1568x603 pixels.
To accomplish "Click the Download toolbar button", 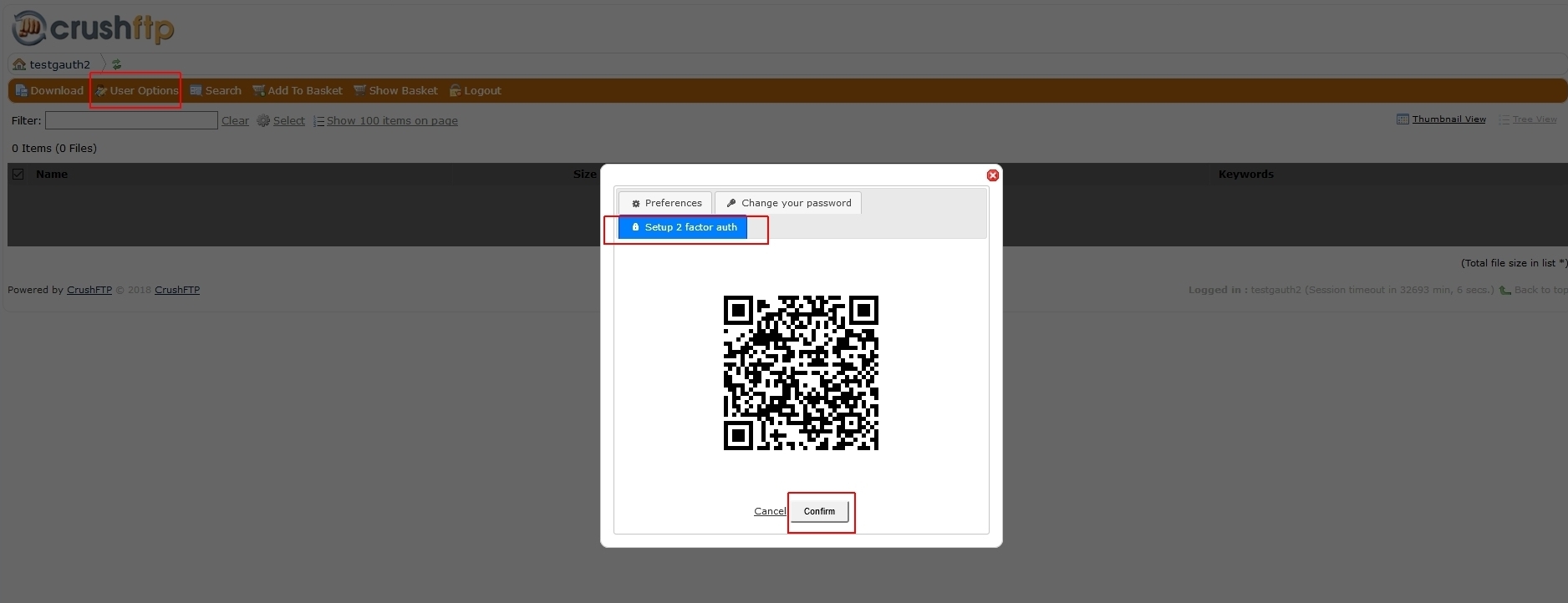I will click(x=49, y=90).
